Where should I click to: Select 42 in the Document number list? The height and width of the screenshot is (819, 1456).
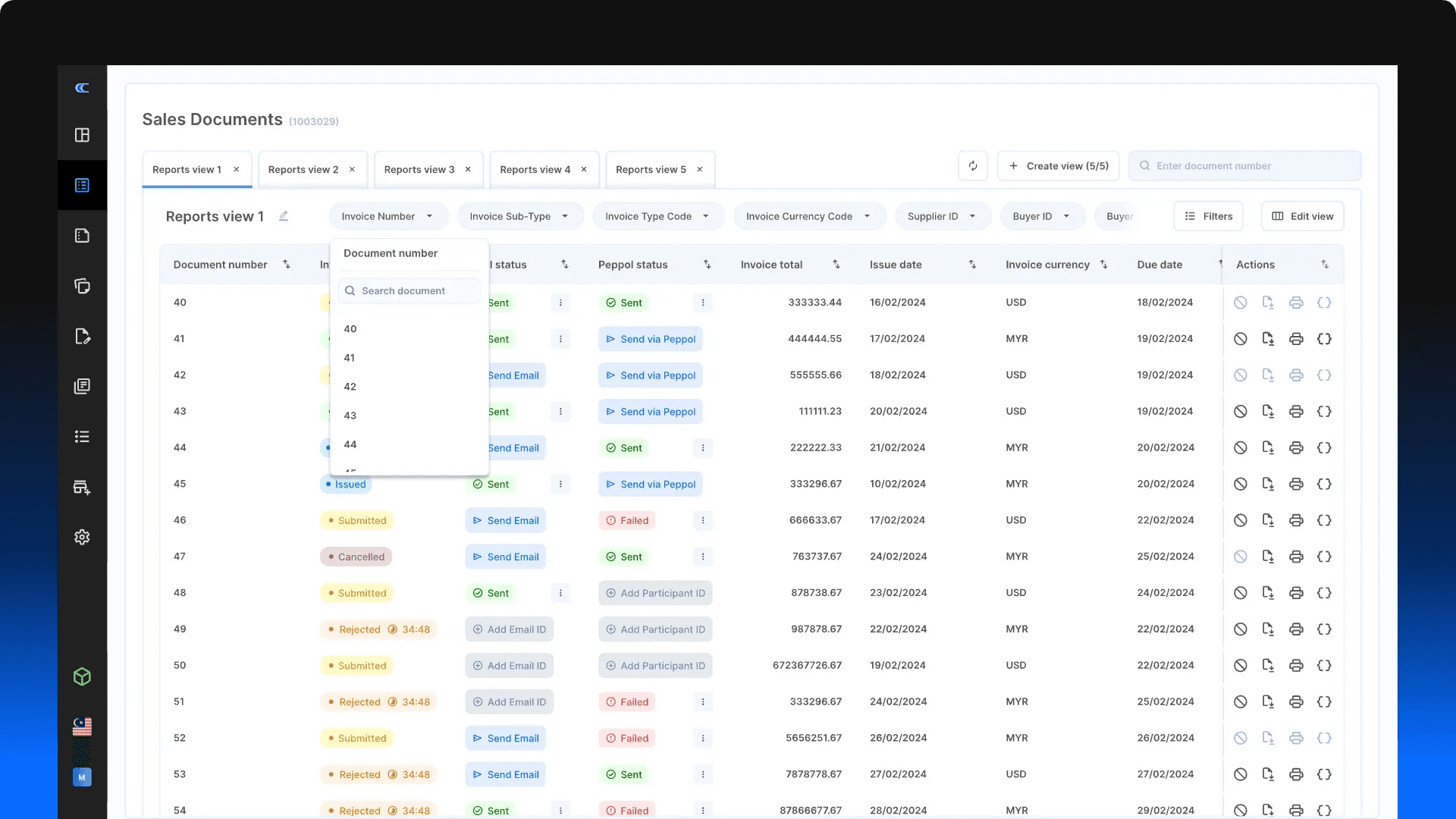click(x=350, y=387)
